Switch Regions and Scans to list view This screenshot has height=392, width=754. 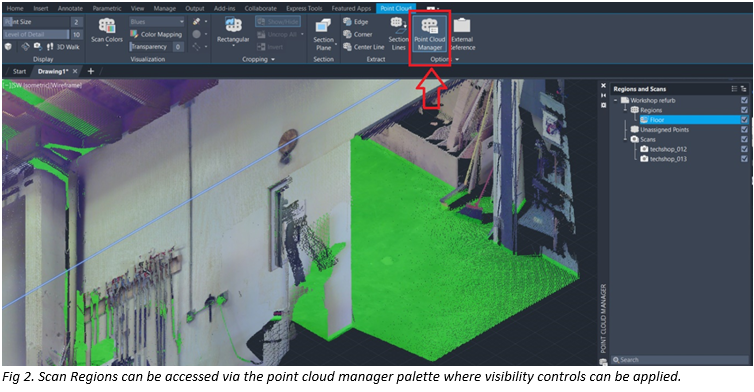(x=734, y=89)
